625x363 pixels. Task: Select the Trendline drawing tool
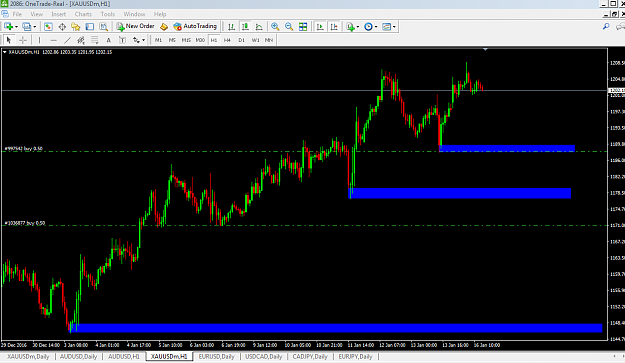67,40
